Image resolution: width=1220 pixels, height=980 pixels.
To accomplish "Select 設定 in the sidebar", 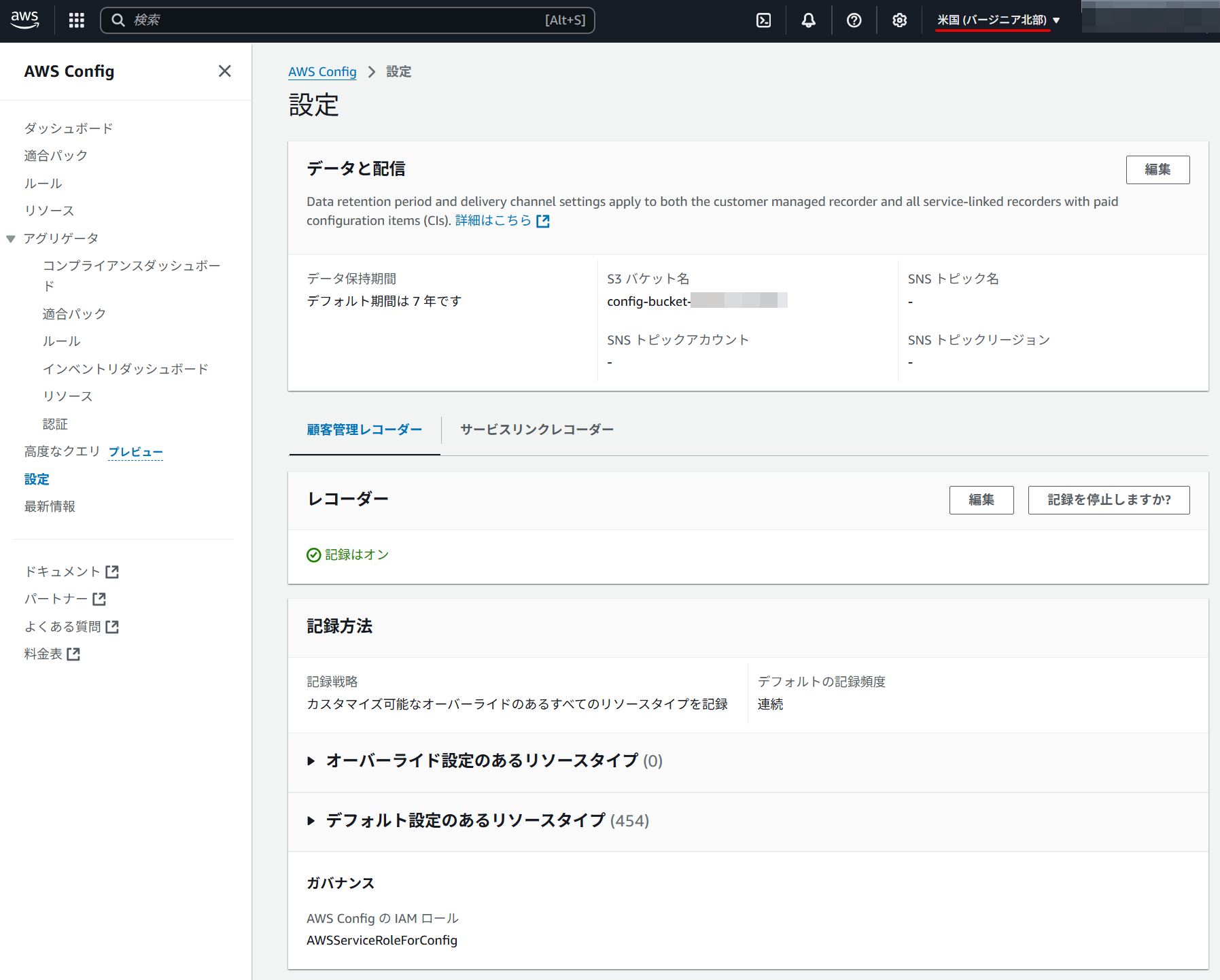I will coord(37,479).
